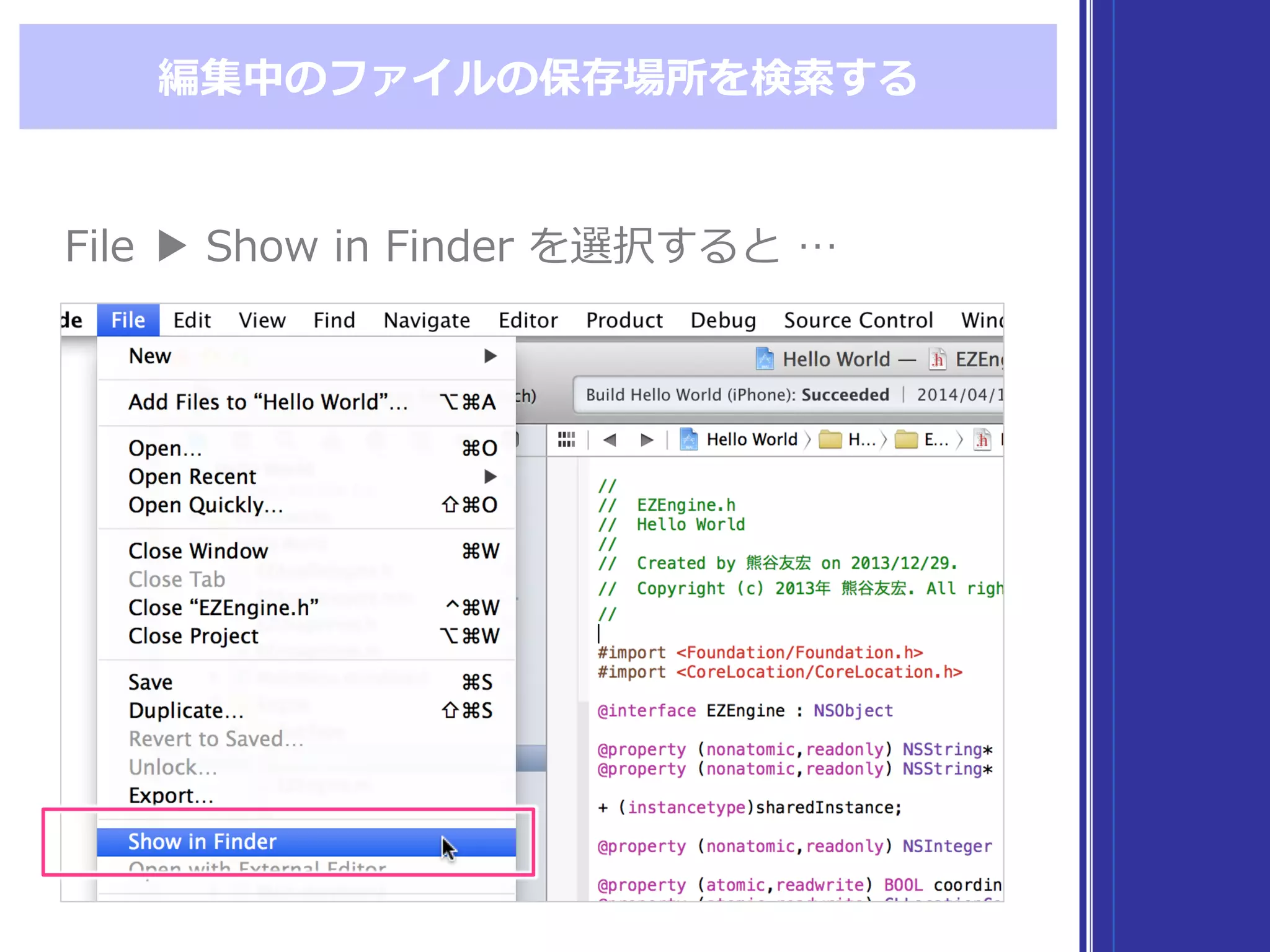The image size is (1270, 952).
Task: Choose Export… menu item
Action: [306, 795]
